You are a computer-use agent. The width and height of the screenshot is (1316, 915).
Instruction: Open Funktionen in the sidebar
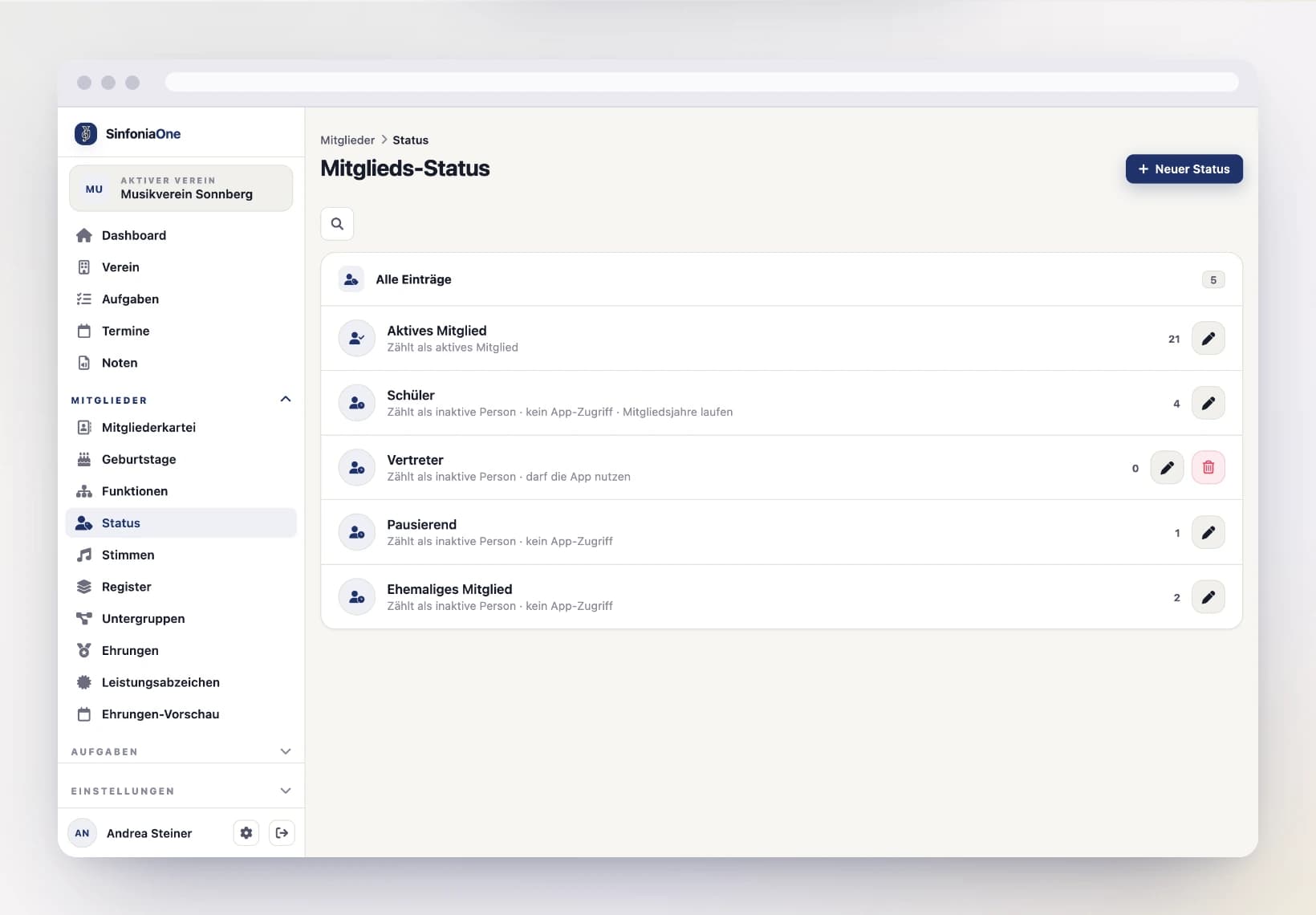tap(181, 491)
